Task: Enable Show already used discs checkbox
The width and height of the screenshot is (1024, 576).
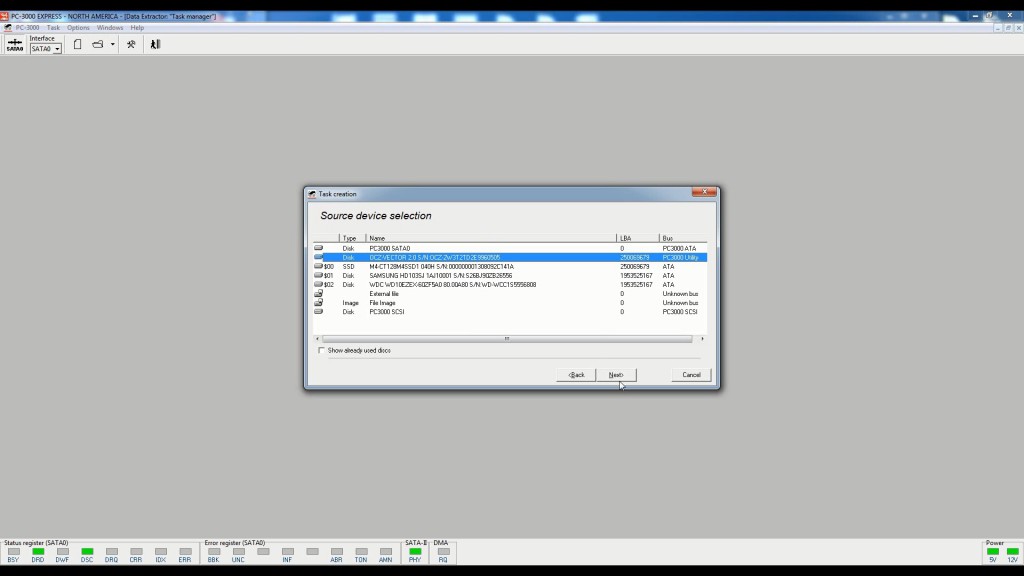Action: point(321,350)
